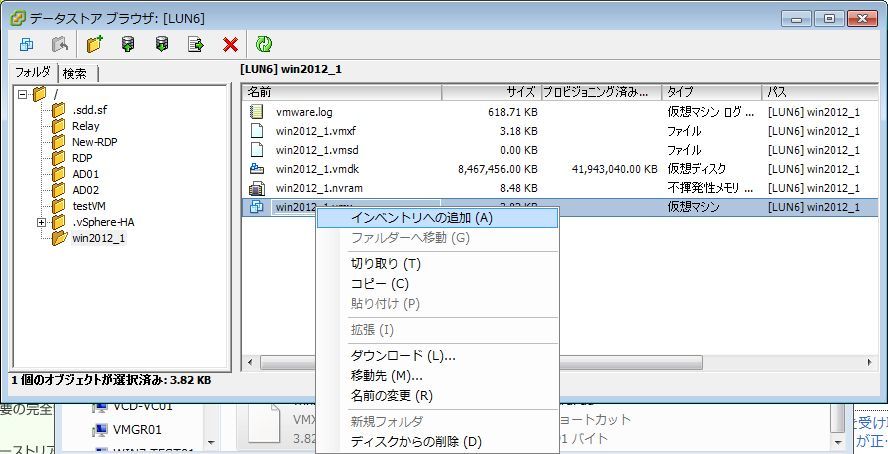
Task: Select the .vSphere-HA folder label
Action: [x=103, y=222]
